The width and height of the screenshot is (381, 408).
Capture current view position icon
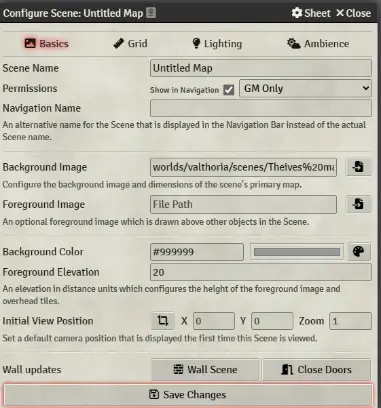click(163, 321)
